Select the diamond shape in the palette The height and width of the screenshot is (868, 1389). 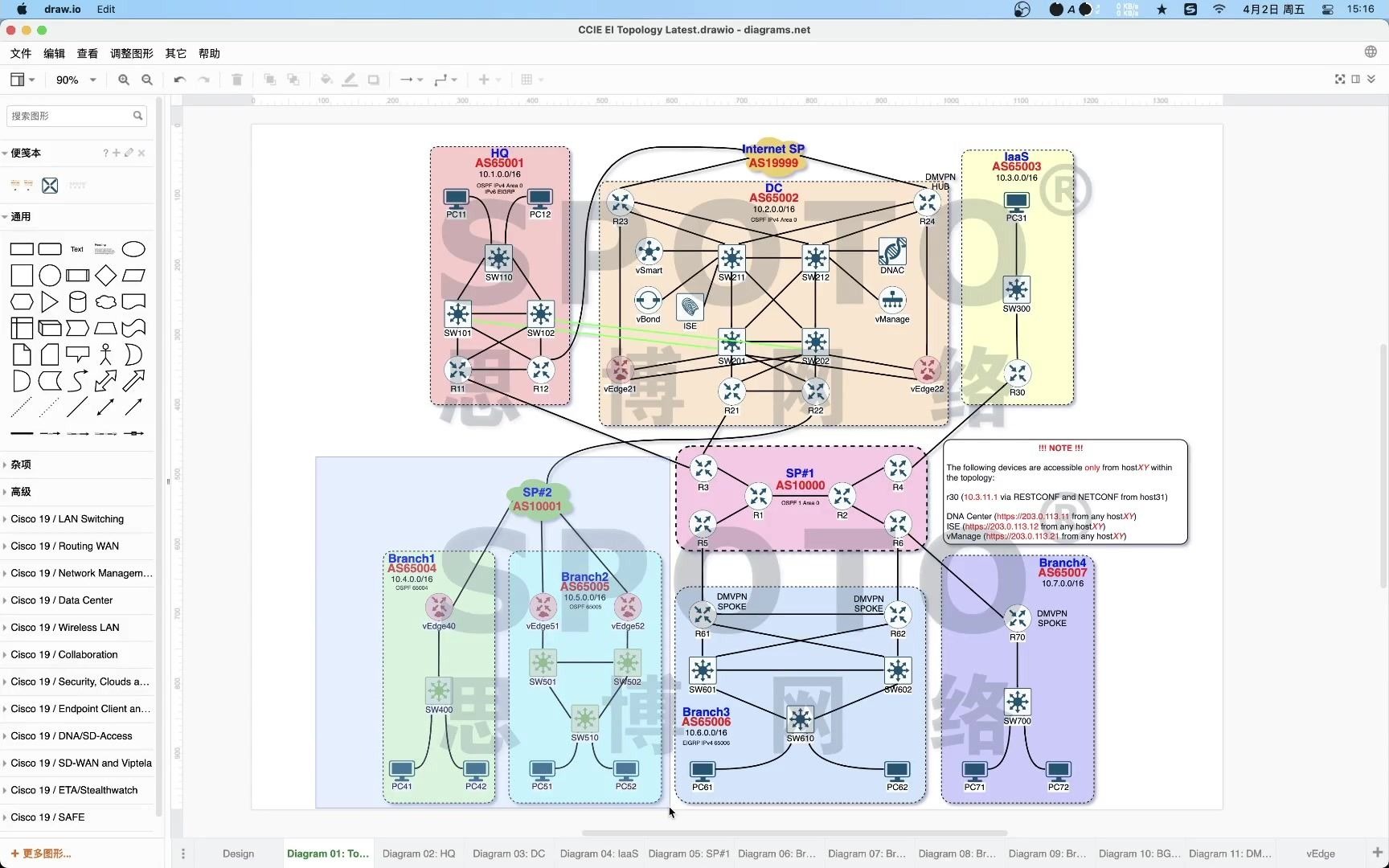[105, 276]
